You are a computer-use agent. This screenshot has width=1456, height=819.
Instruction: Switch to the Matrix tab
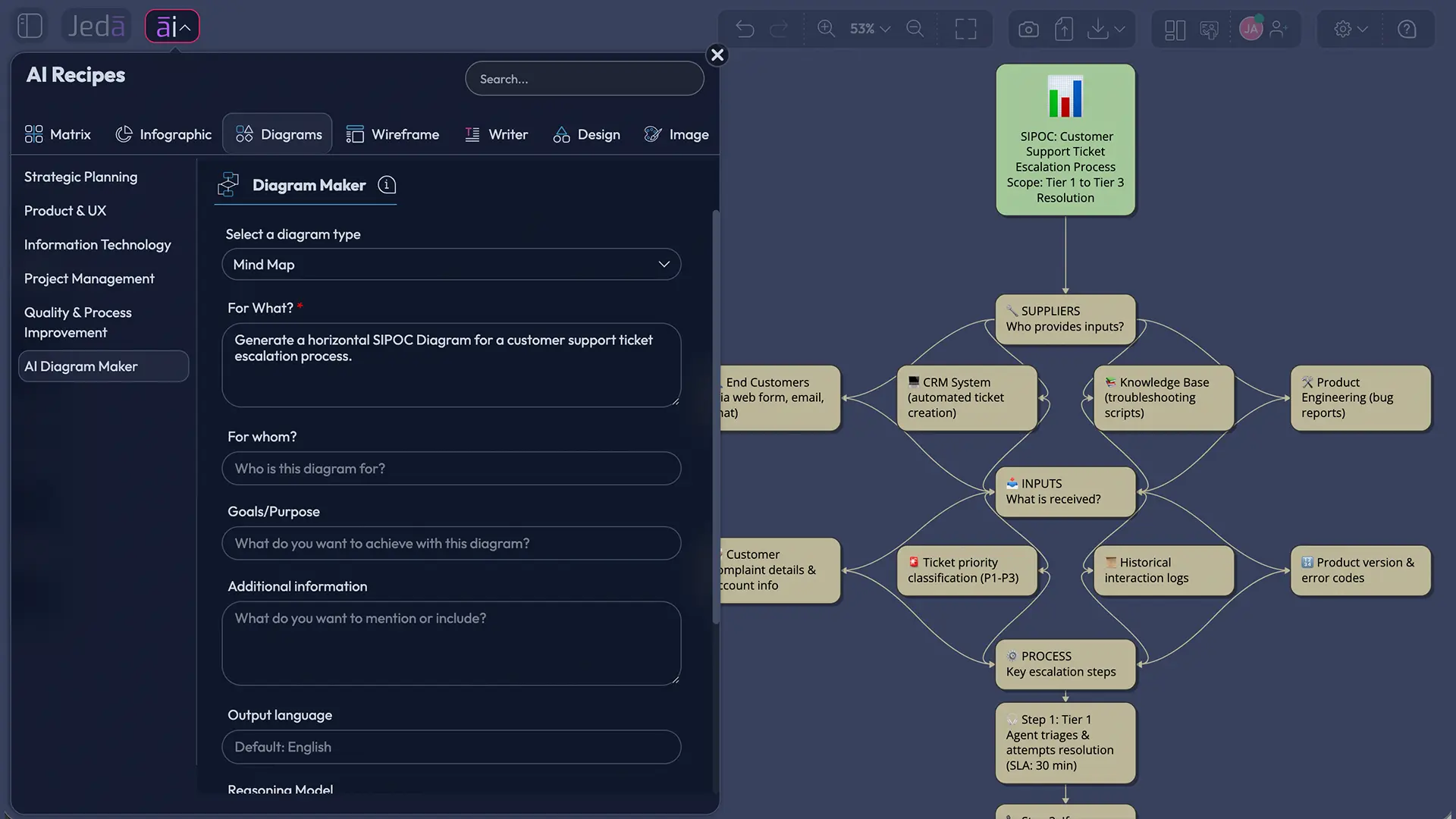pos(58,134)
